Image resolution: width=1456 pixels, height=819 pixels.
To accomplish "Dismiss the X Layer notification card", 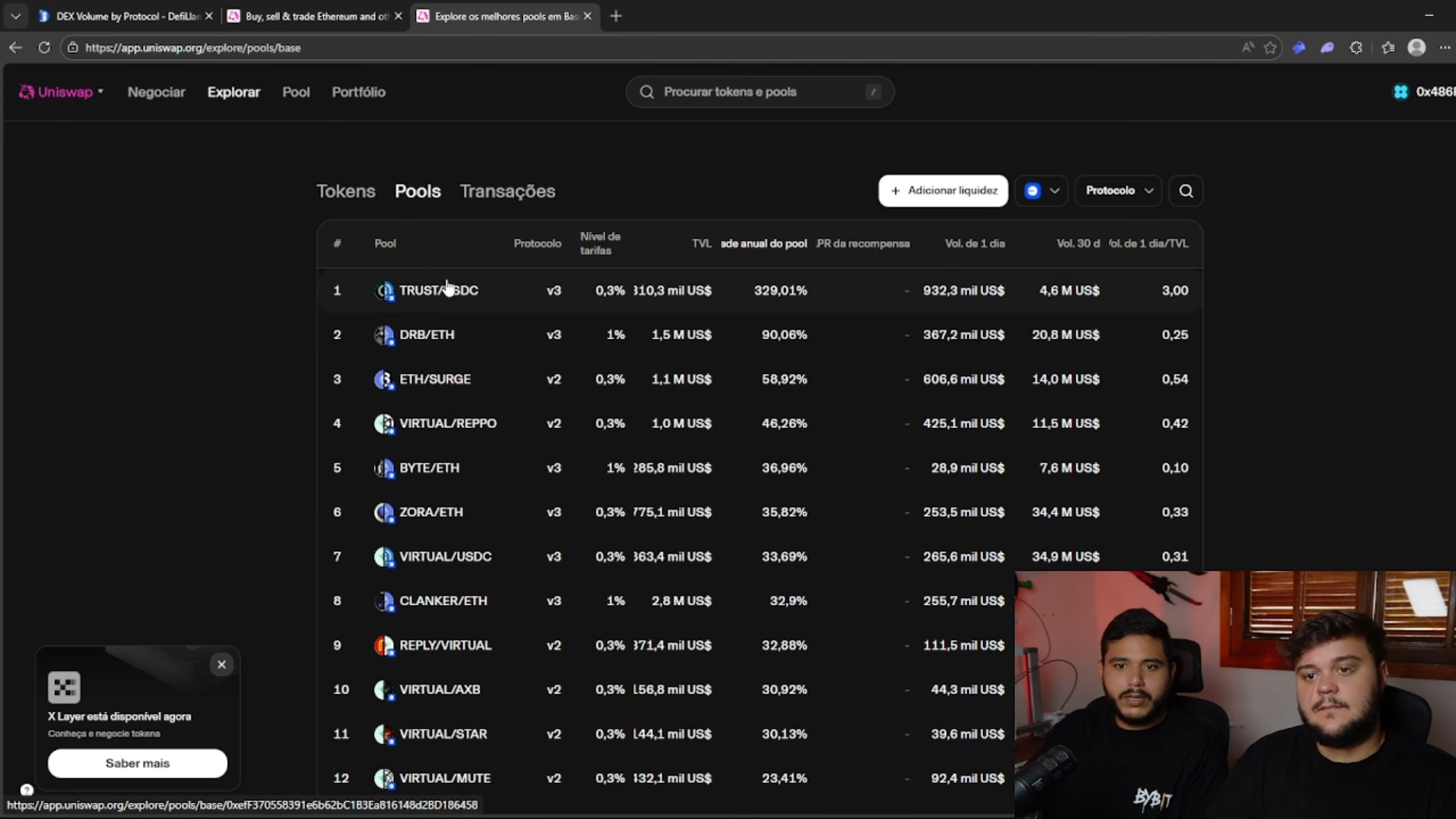I will pyautogui.click(x=221, y=664).
